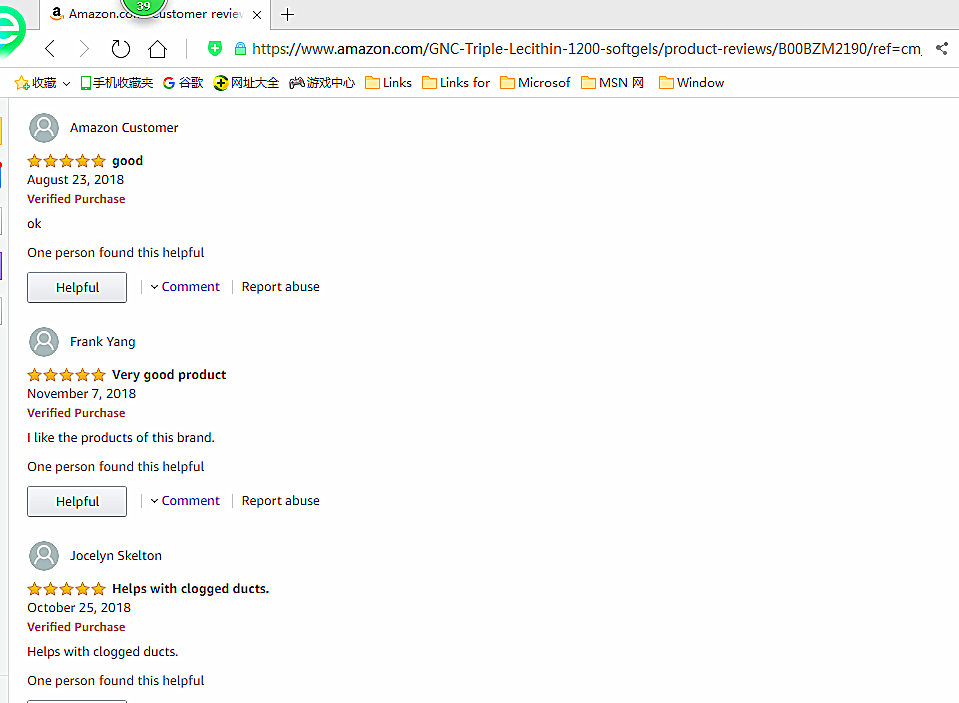959x703 pixels.
Task: Reload the page with the refresh icon
Action: (x=121, y=49)
